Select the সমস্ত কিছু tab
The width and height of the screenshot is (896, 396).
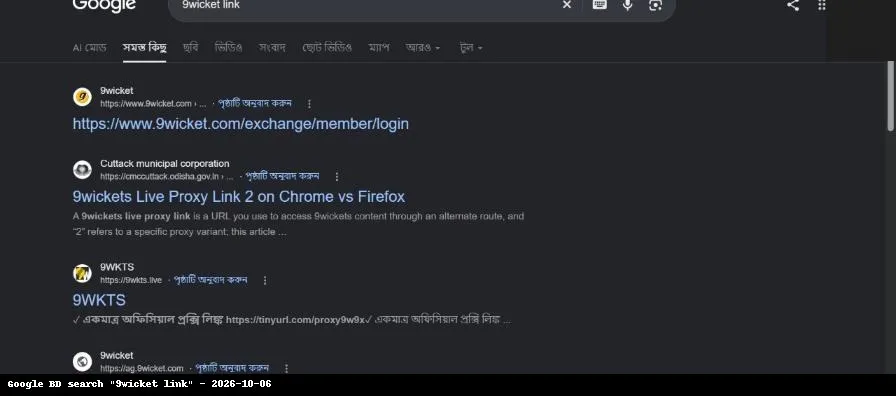[145, 47]
